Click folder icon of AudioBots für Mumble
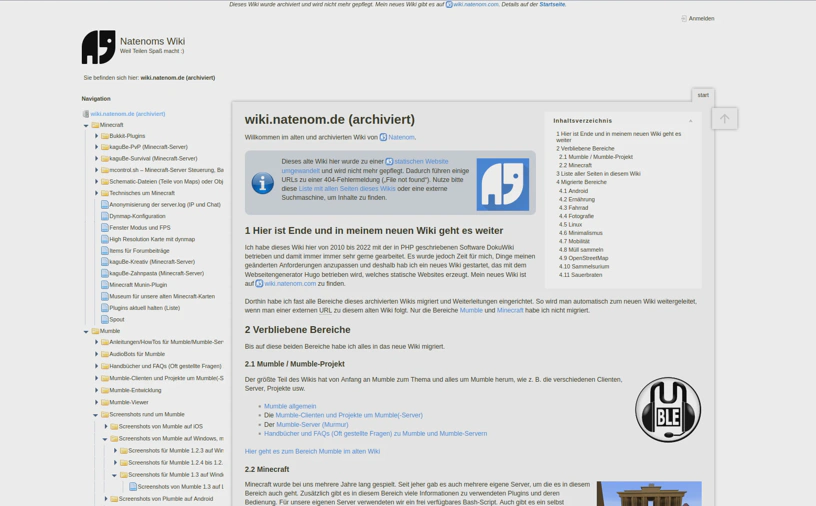Viewport: 816px width, 506px height. (105, 354)
